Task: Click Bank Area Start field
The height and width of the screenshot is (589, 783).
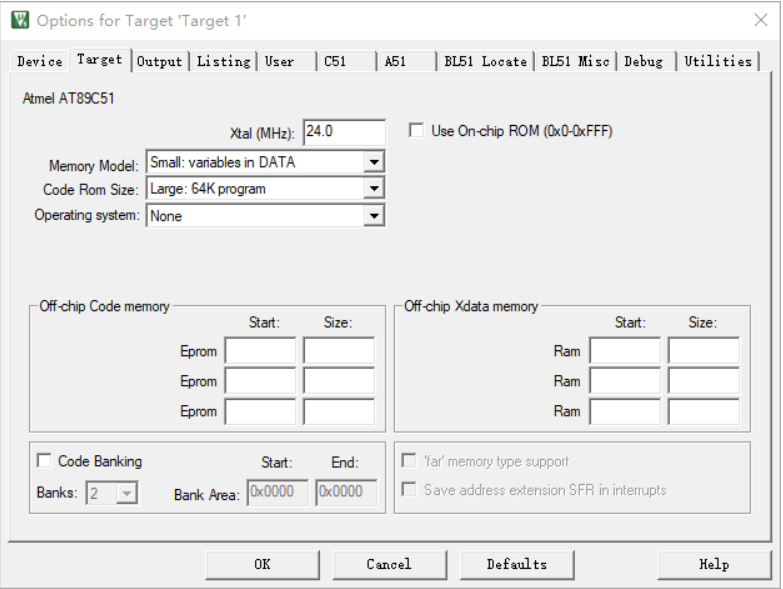Action: coord(277,492)
